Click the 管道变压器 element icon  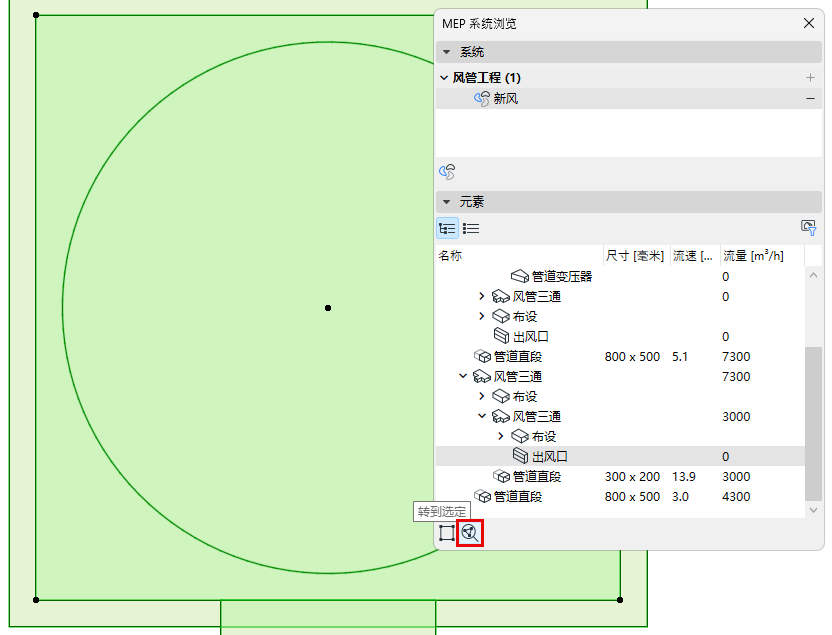click(519, 276)
